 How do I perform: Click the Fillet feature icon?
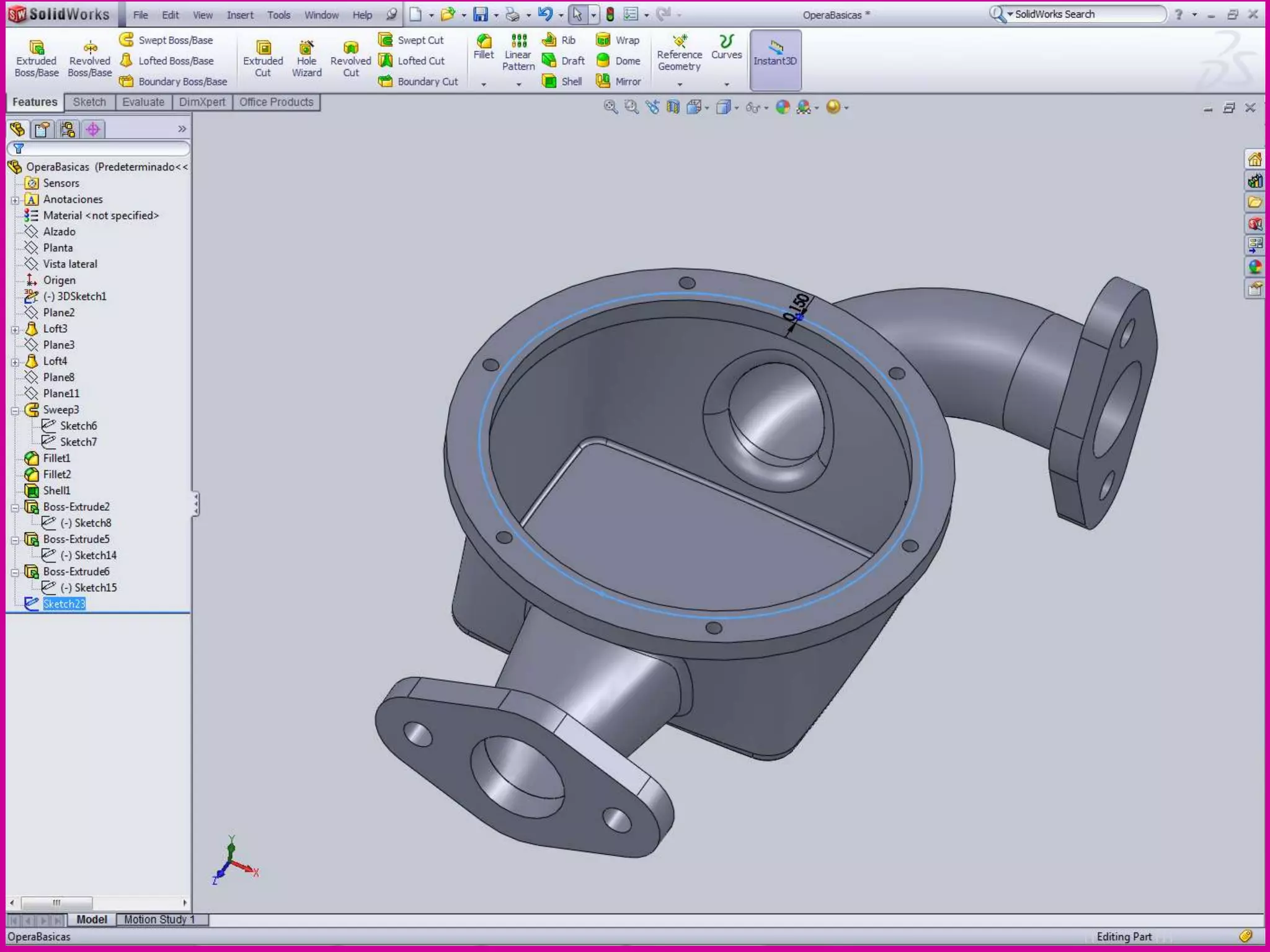click(x=484, y=46)
